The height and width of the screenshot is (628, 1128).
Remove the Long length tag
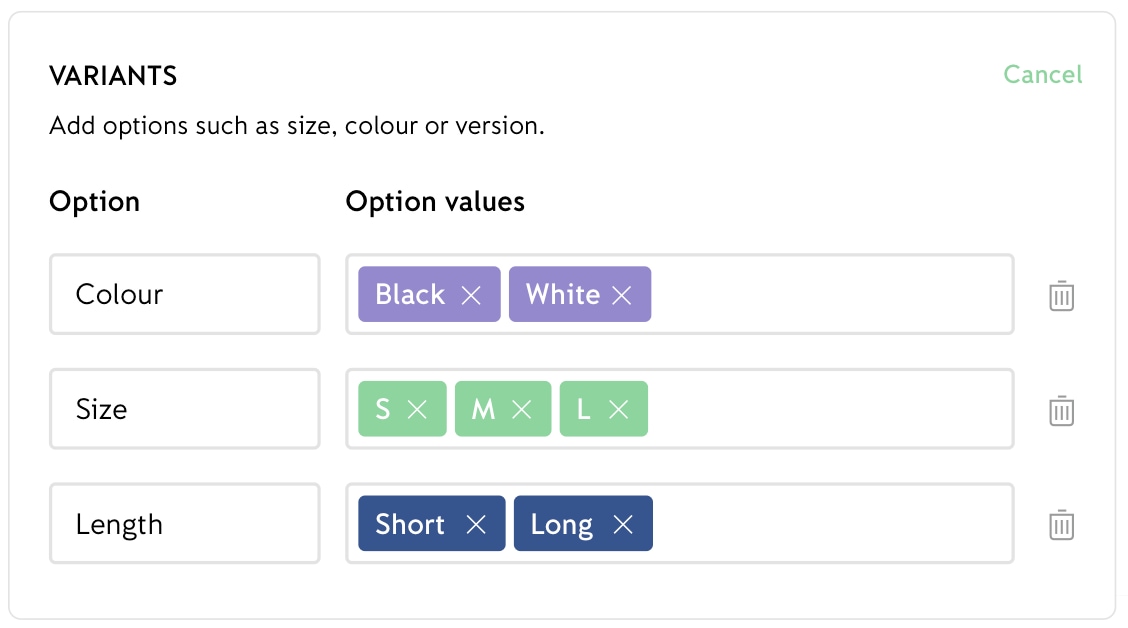coord(623,524)
